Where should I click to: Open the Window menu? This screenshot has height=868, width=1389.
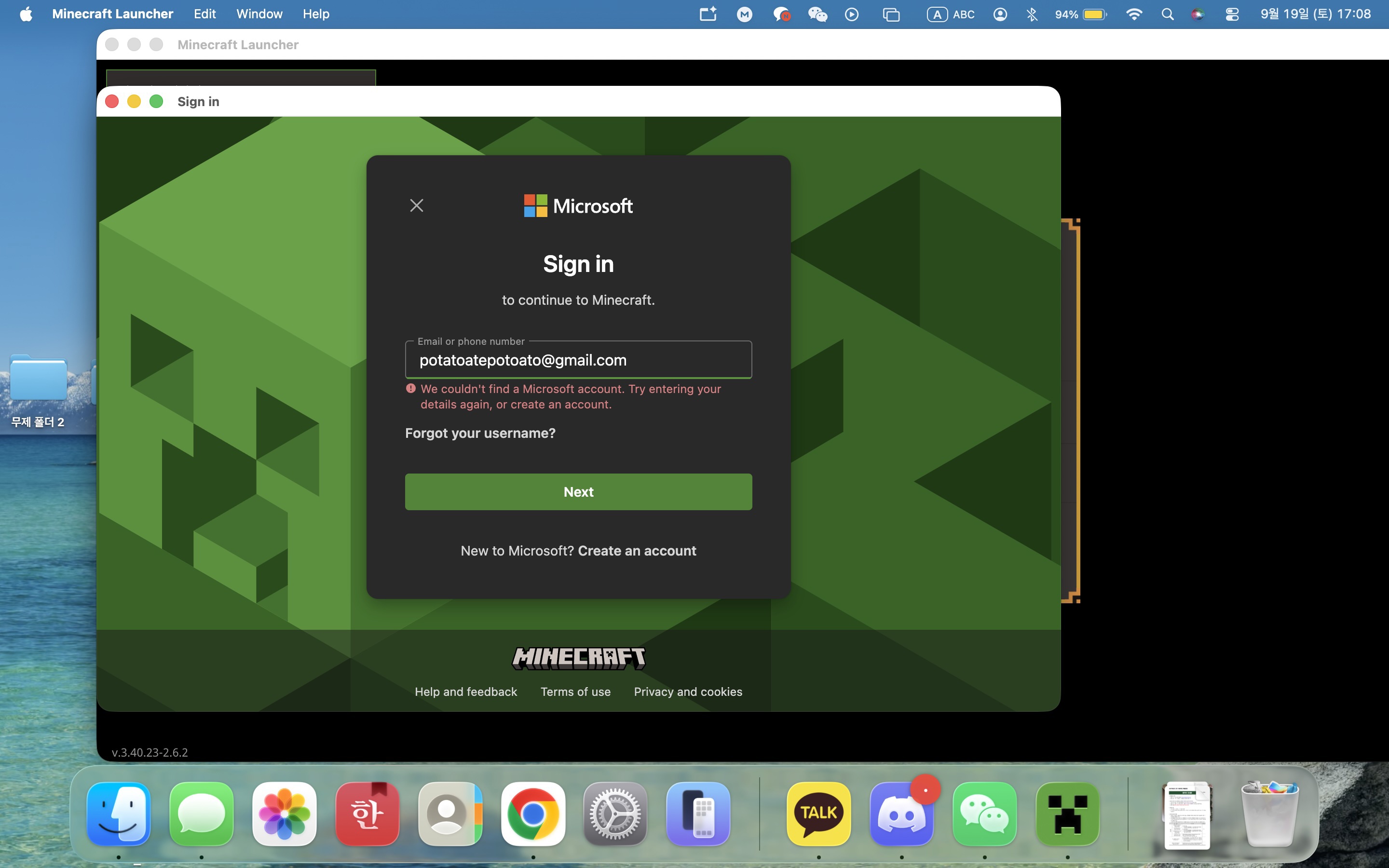click(x=259, y=14)
